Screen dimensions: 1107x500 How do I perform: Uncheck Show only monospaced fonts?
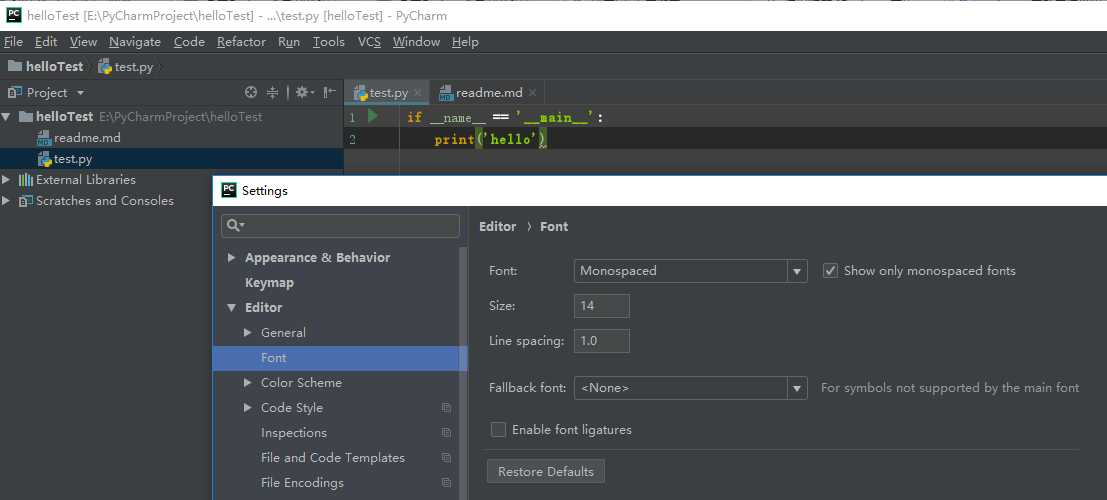[x=830, y=270]
